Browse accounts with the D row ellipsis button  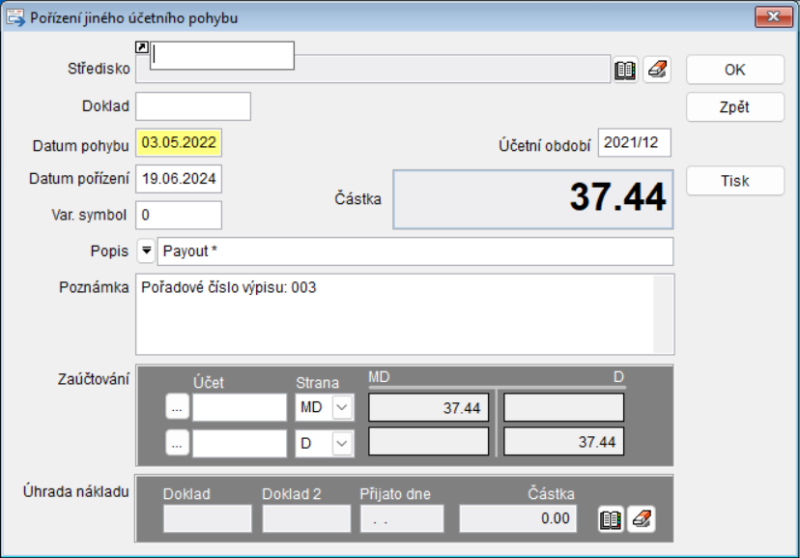coord(177,444)
